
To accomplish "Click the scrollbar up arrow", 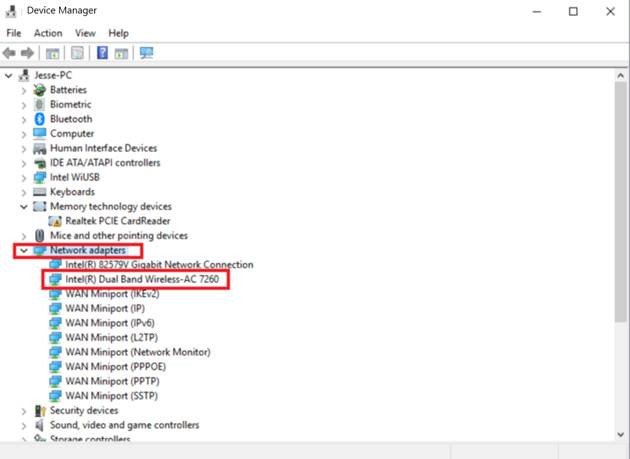I will click(621, 75).
